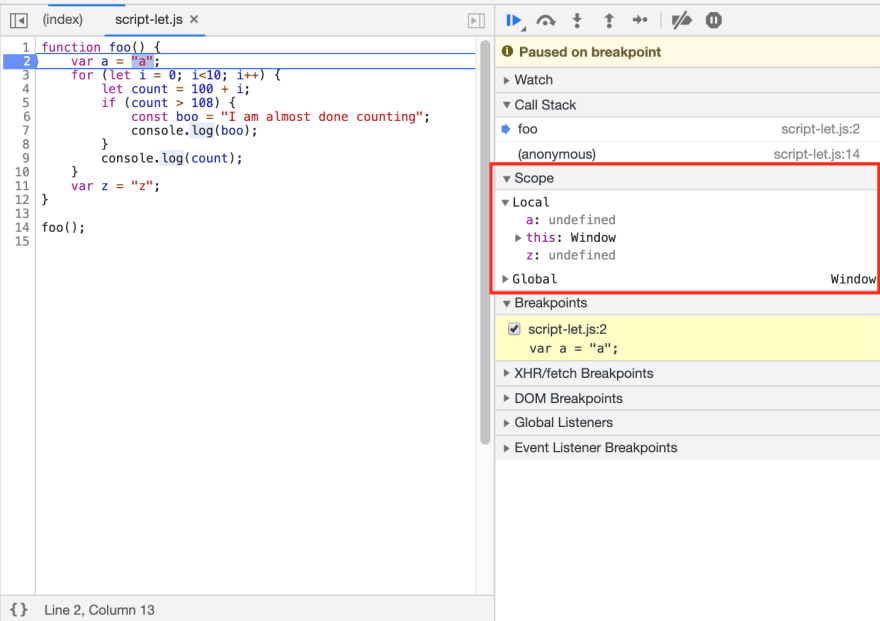The image size is (880, 621).
Task: Expand XHR/fetch Breakpoints section
Action: 688,374
